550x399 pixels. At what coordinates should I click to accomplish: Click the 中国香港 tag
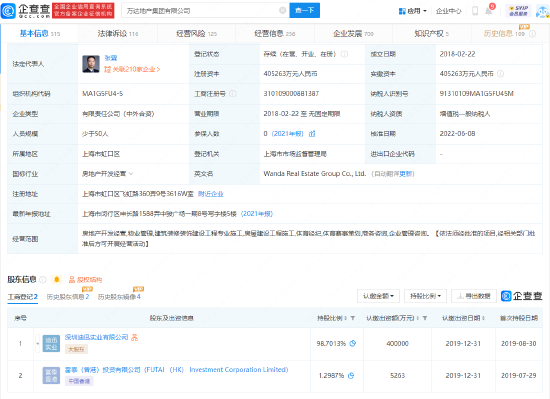79,381
